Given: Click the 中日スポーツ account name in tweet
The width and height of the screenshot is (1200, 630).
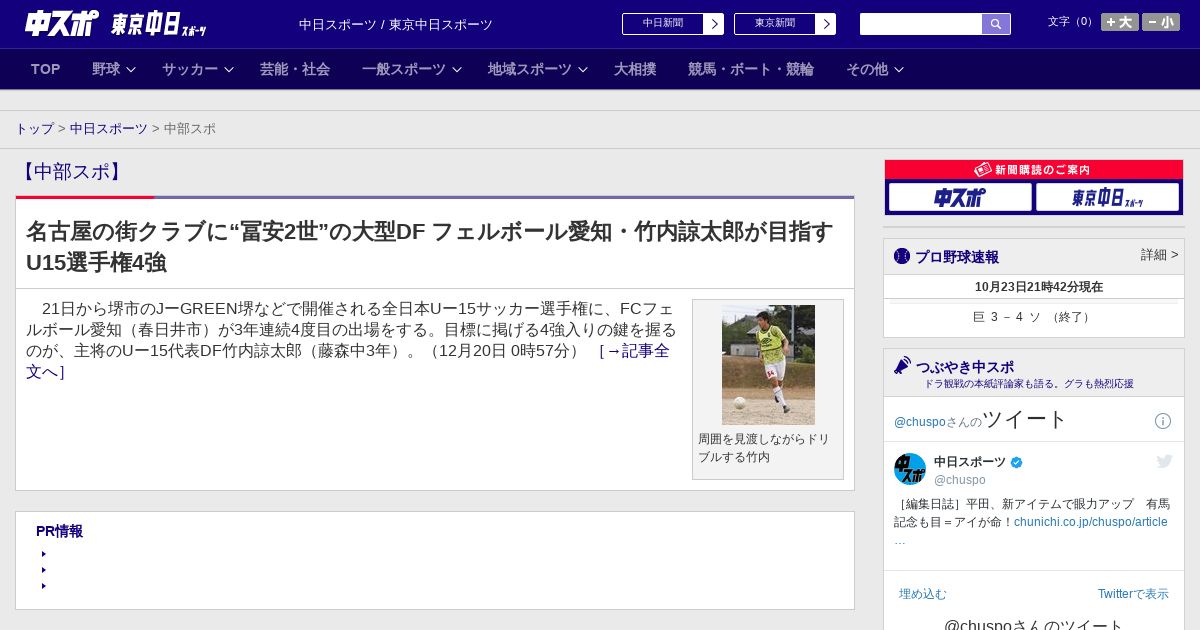Looking at the screenshot, I should [x=970, y=462].
